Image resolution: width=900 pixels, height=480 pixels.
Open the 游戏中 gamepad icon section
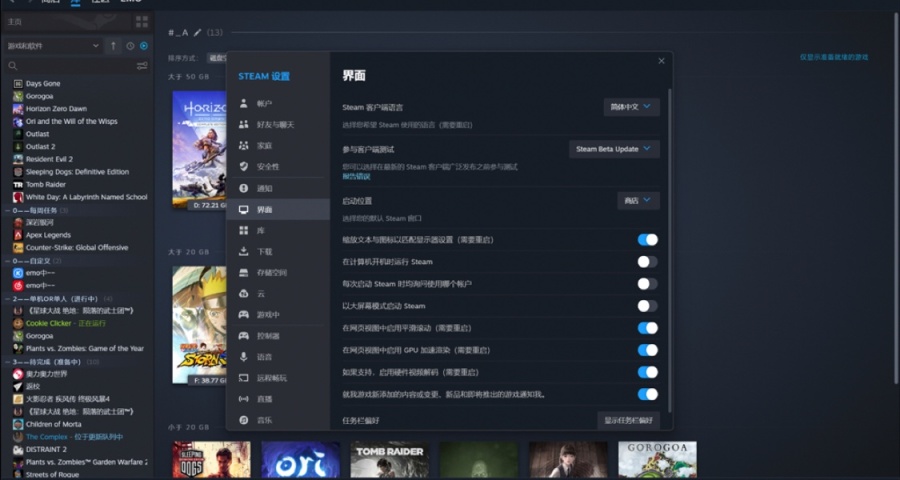click(244, 315)
